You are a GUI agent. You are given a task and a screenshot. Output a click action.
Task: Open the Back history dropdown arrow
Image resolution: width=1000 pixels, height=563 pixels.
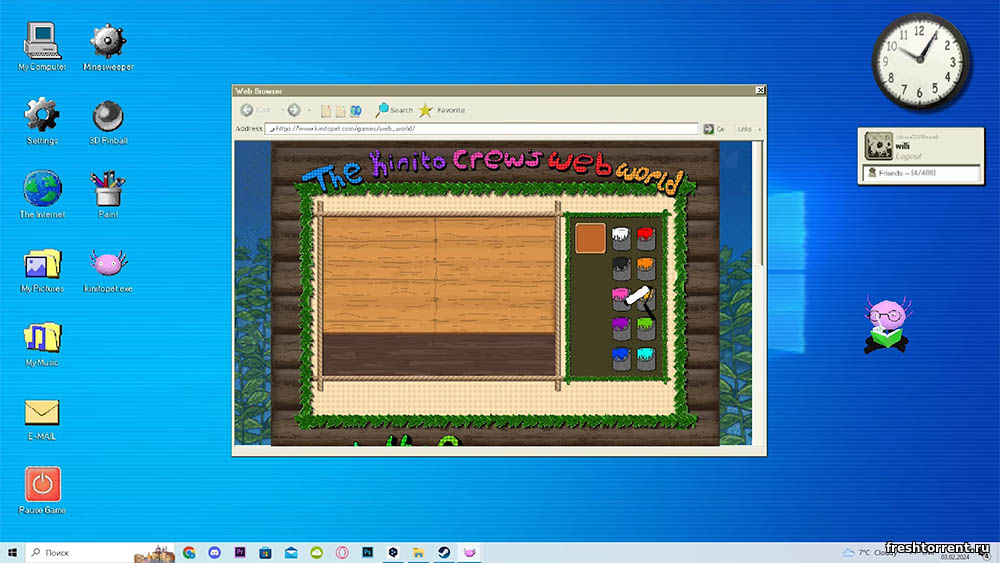pos(283,110)
